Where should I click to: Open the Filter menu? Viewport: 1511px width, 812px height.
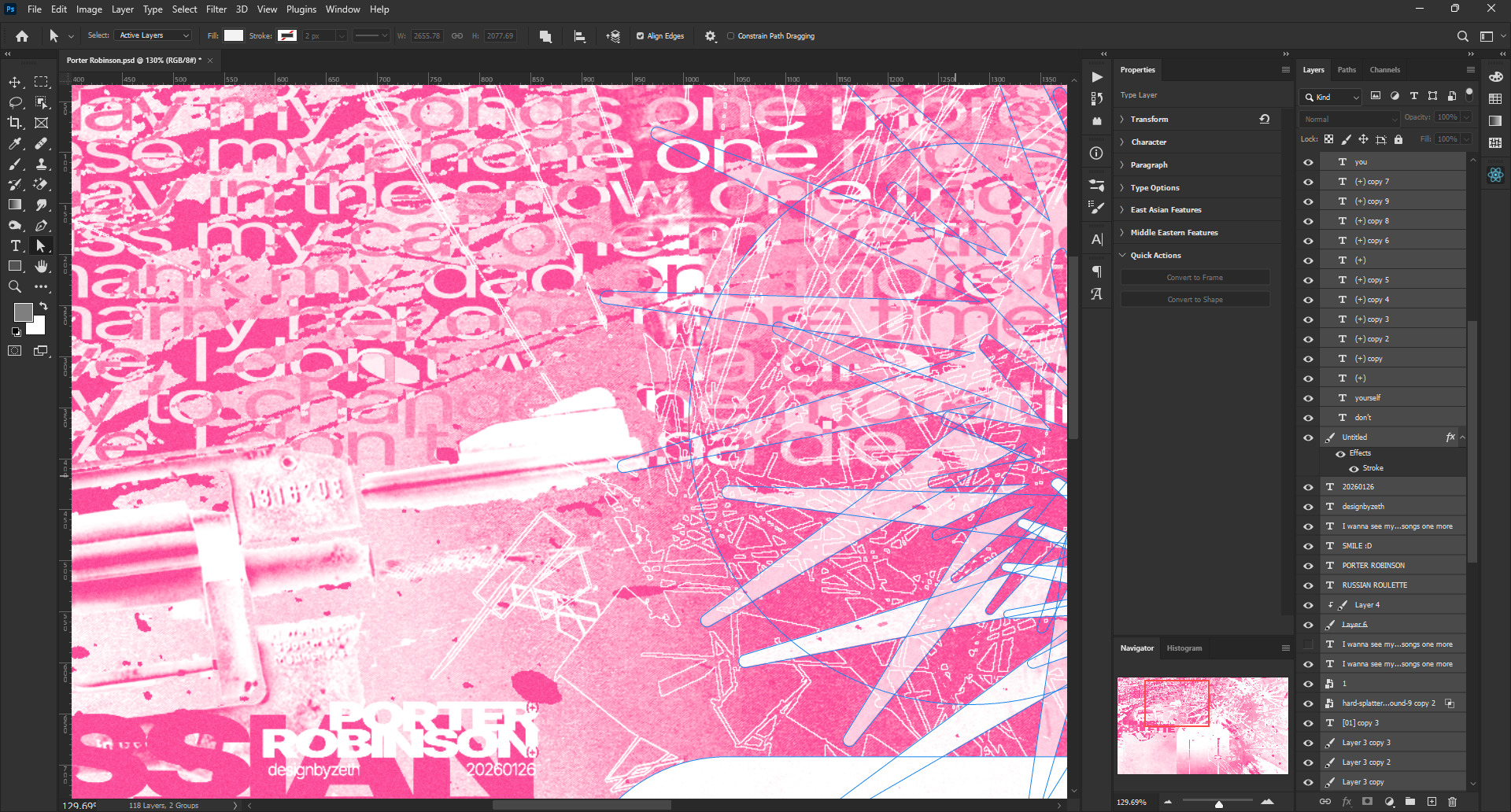point(216,9)
